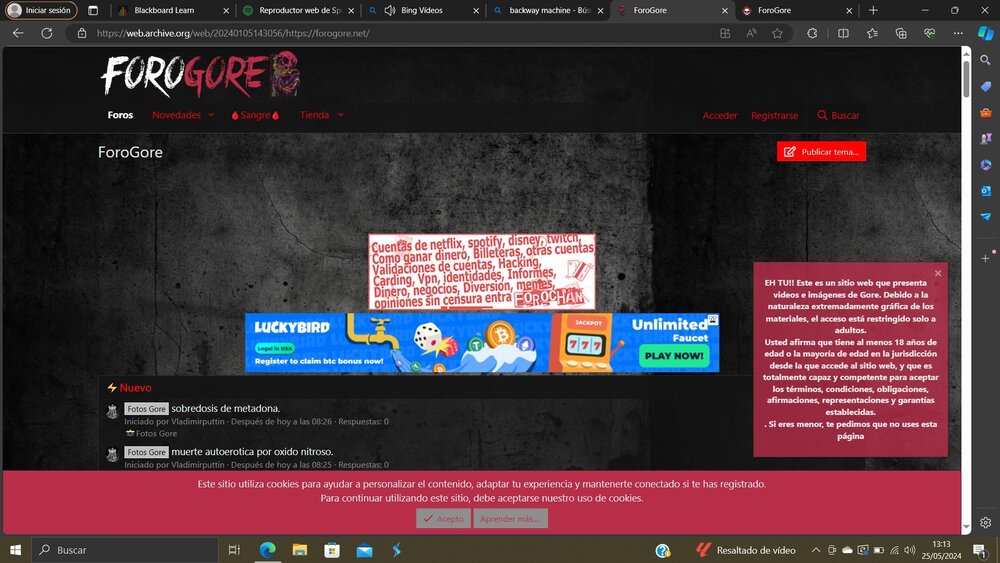Open Task View on the taskbar
The width and height of the screenshot is (1000, 563).
[x=234, y=550]
